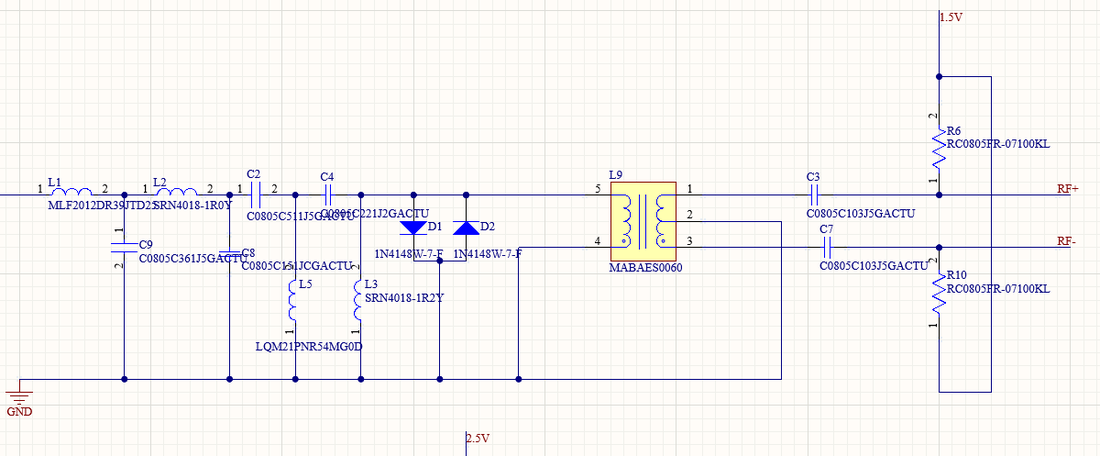Click transformer L9 pin 4
Image resolution: width=1100 pixels, height=456 pixels.
click(x=597, y=241)
